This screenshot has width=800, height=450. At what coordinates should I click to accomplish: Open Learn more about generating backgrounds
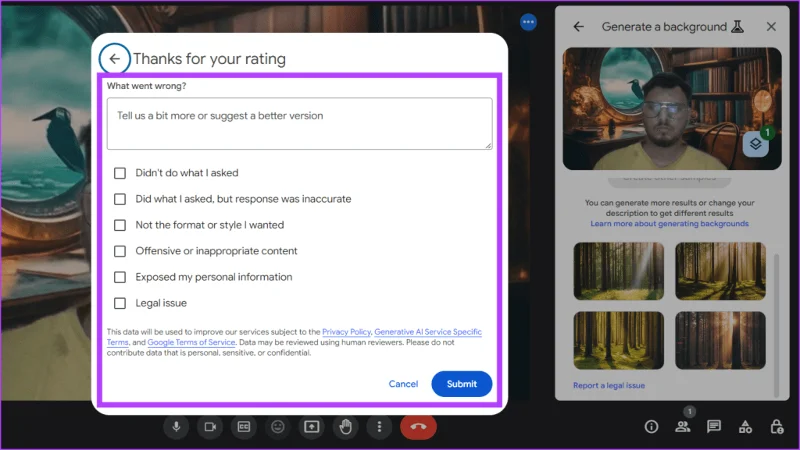[669, 223]
